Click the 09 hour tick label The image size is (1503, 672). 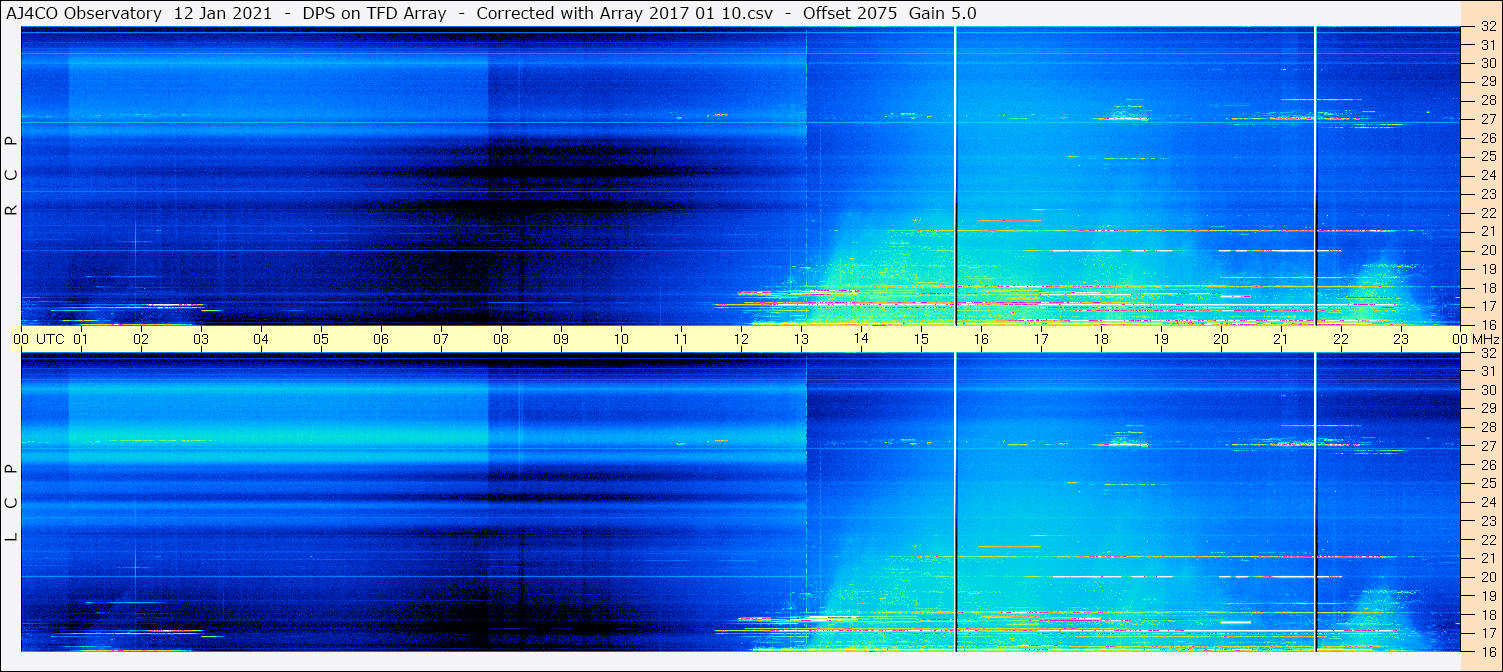click(561, 339)
